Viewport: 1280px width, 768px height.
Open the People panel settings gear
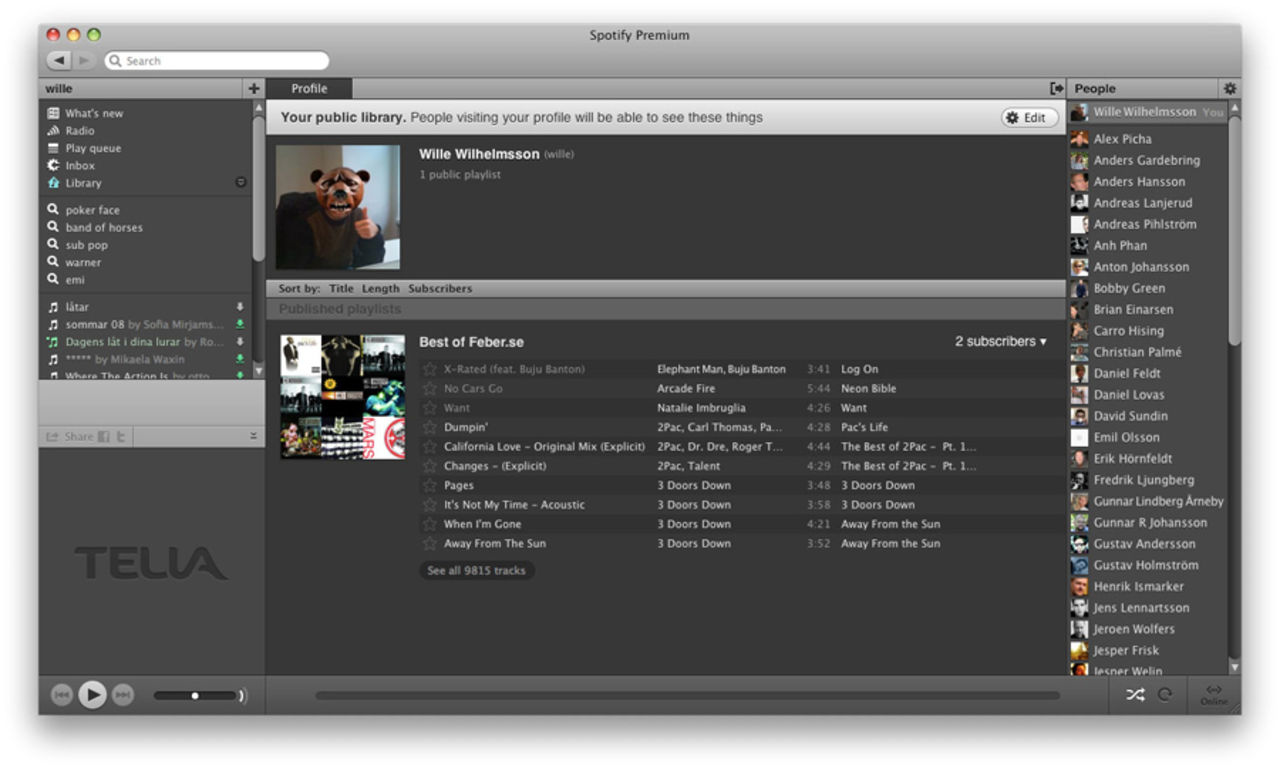[1230, 88]
